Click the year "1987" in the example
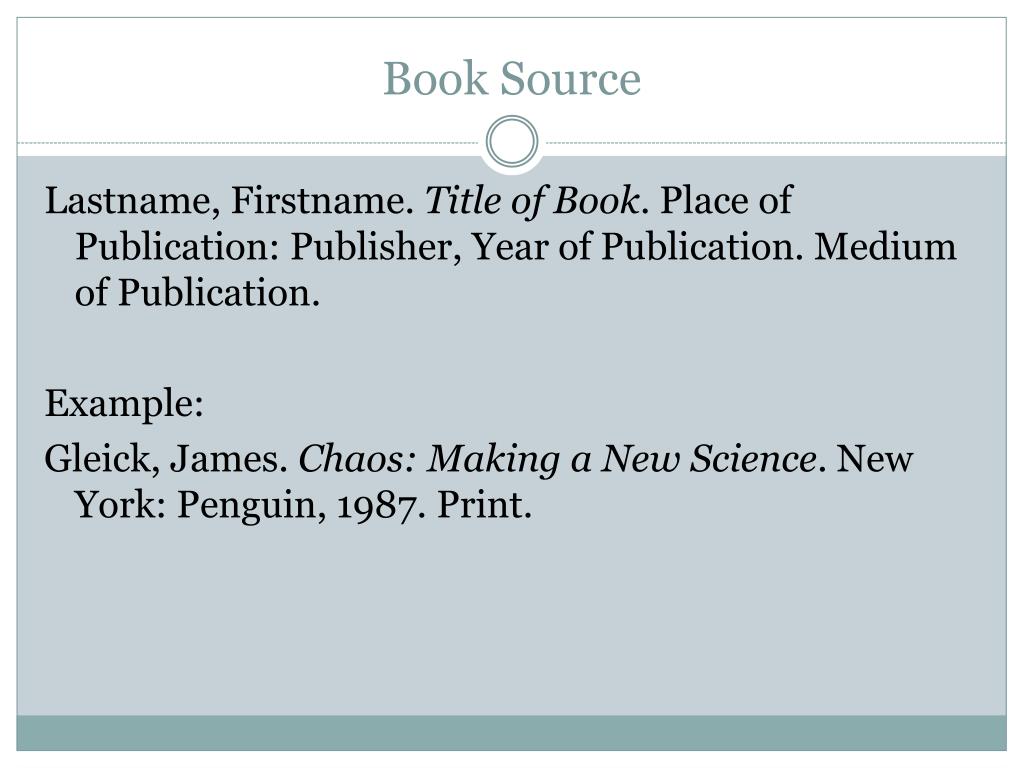The image size is (1024, 768). pyautogui.click(x=377, y=505)
